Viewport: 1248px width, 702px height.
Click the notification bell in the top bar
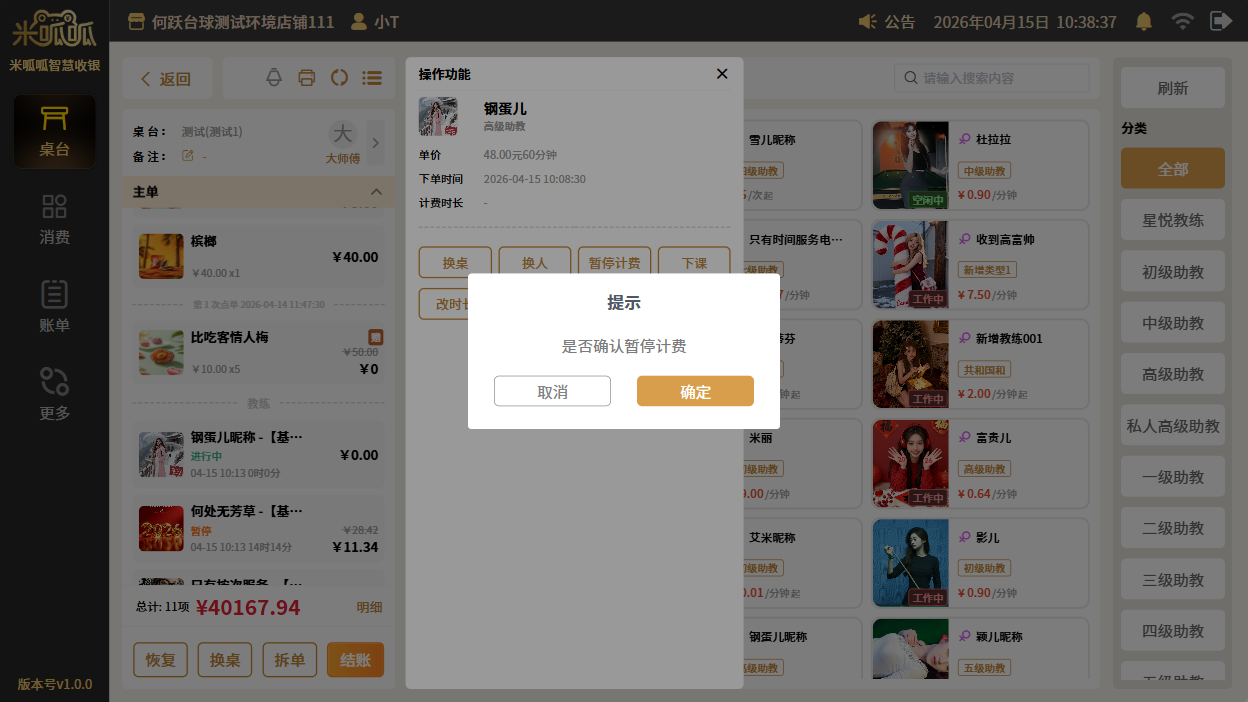coord(1143,21)
